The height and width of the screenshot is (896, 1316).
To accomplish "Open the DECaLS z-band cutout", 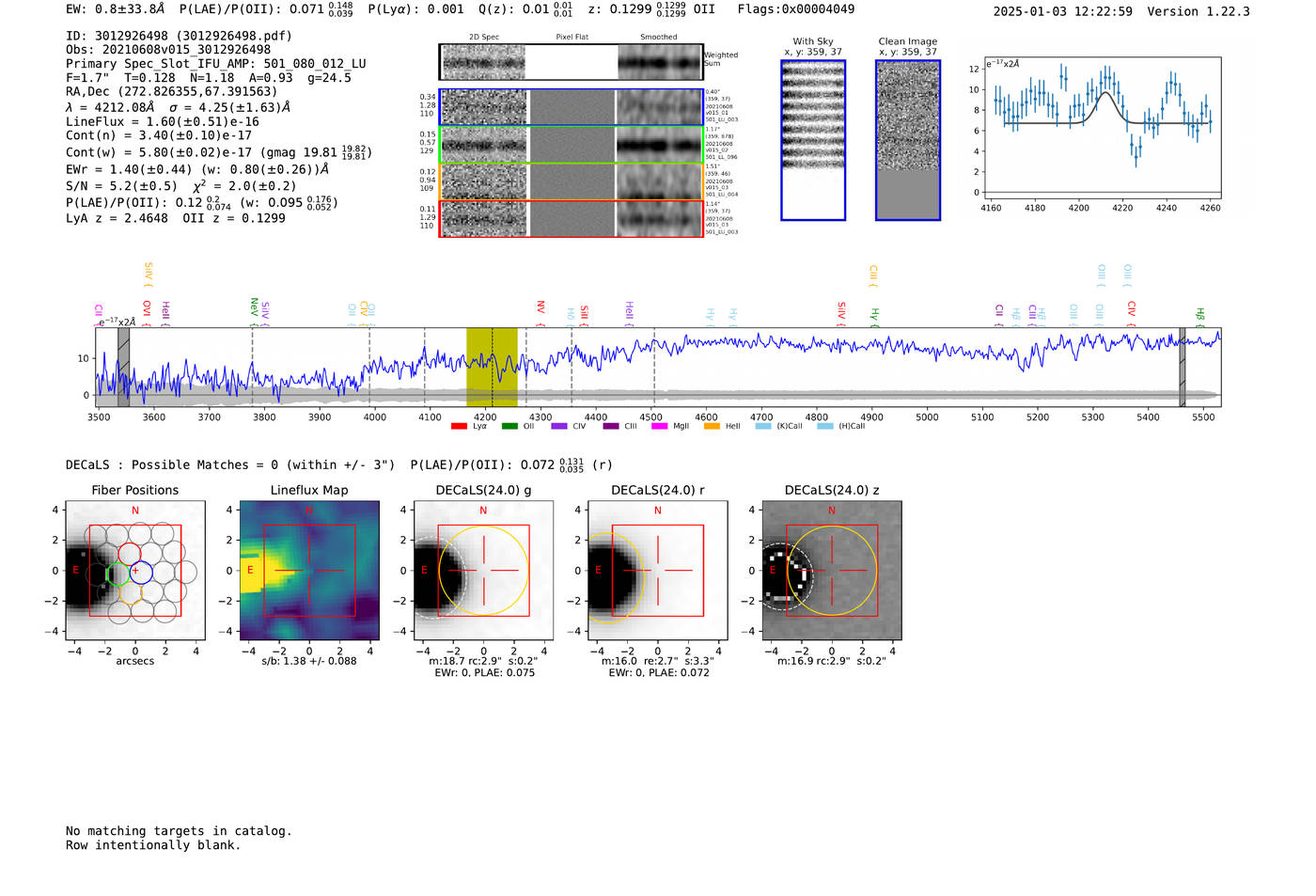I will click(831, 571).
